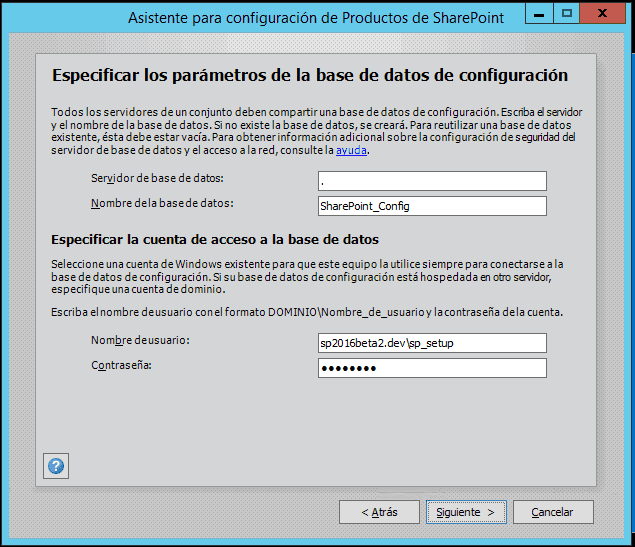
Task: Click the 'Servidor de base de datos:' label
Action: tap(157, 178)
